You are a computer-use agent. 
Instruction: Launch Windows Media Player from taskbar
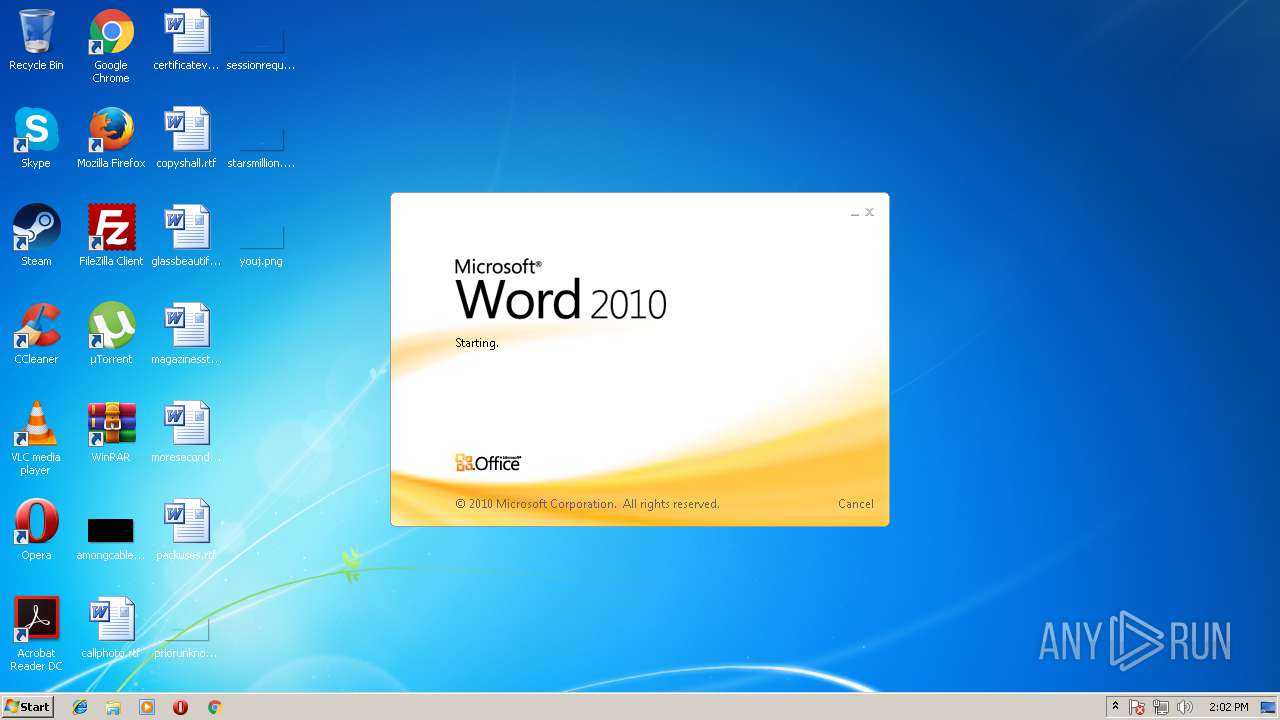coord(147,707)
